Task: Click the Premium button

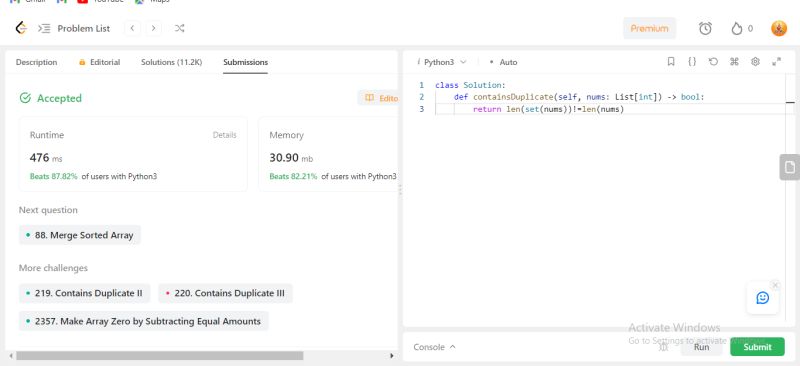Action: (x=649, y=28)
